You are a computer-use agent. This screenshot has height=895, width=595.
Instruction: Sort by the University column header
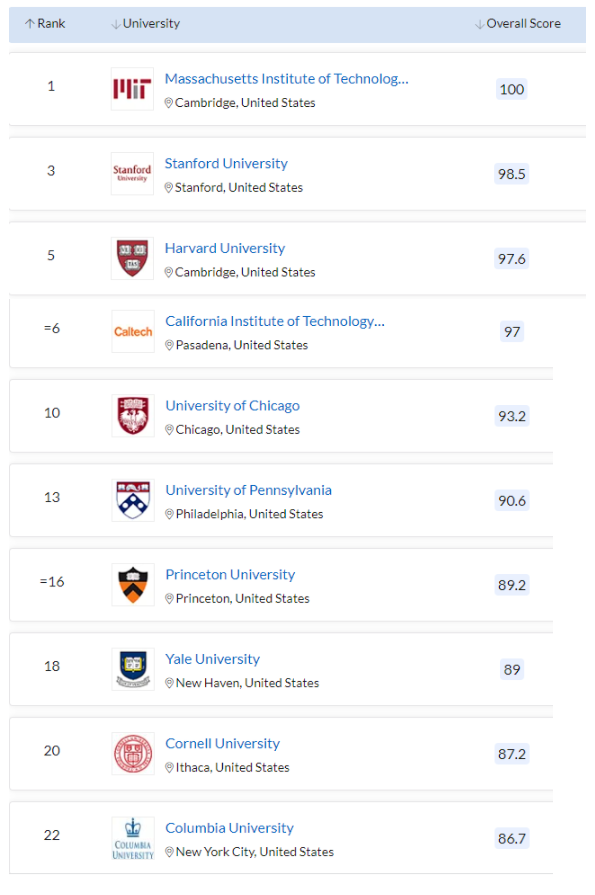tap(146, 23)
